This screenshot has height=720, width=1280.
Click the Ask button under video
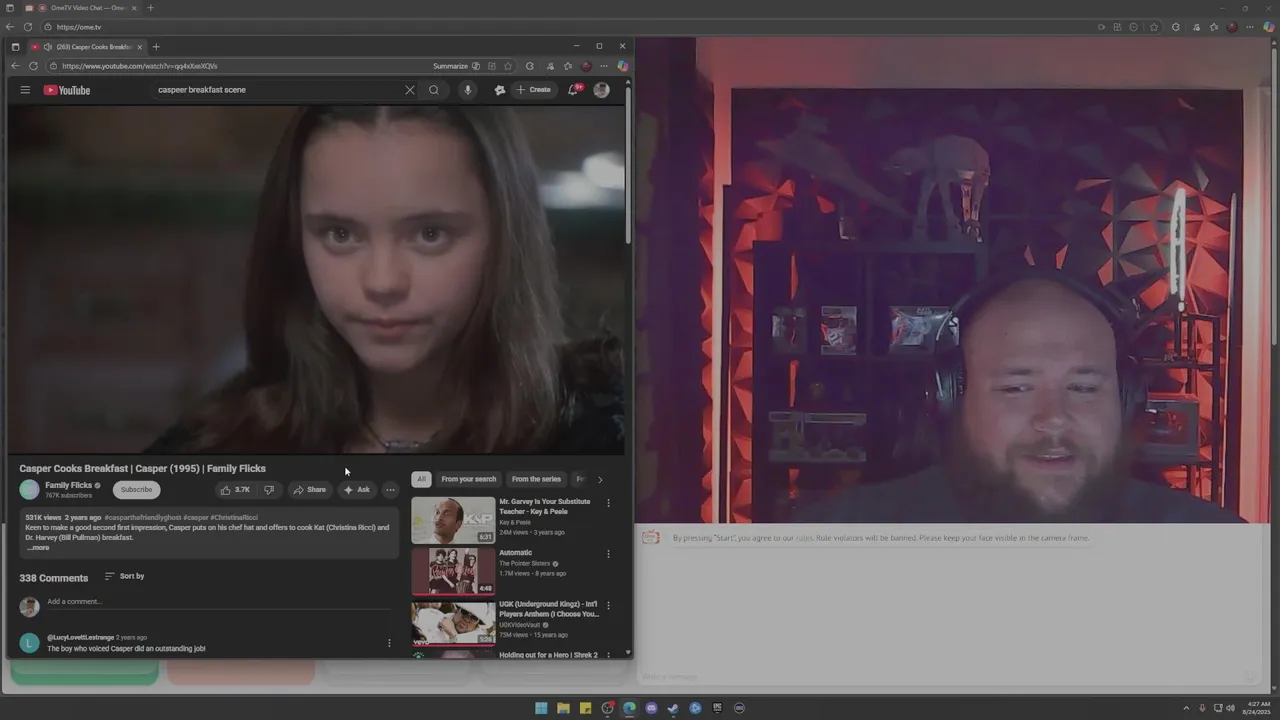click(356, 490)
